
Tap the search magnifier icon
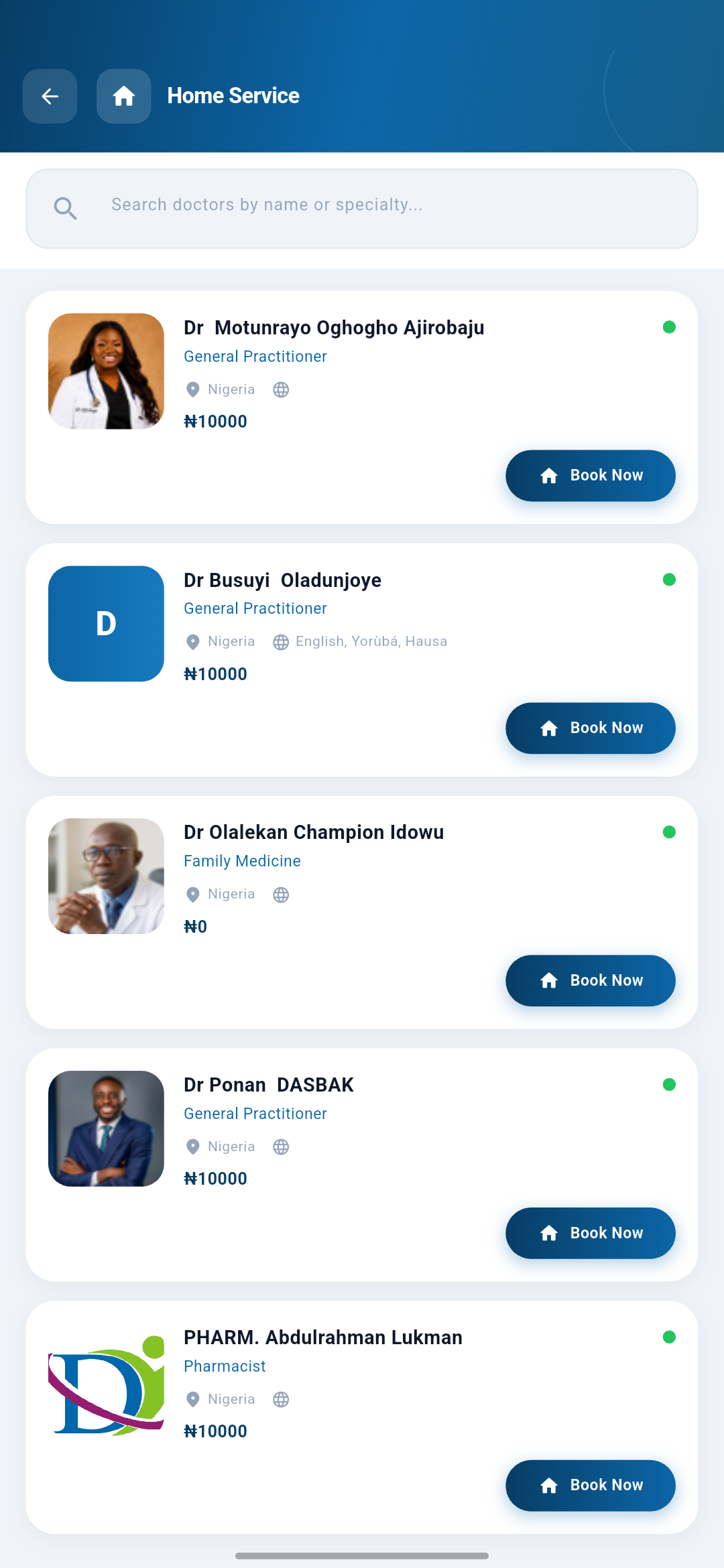65,208
